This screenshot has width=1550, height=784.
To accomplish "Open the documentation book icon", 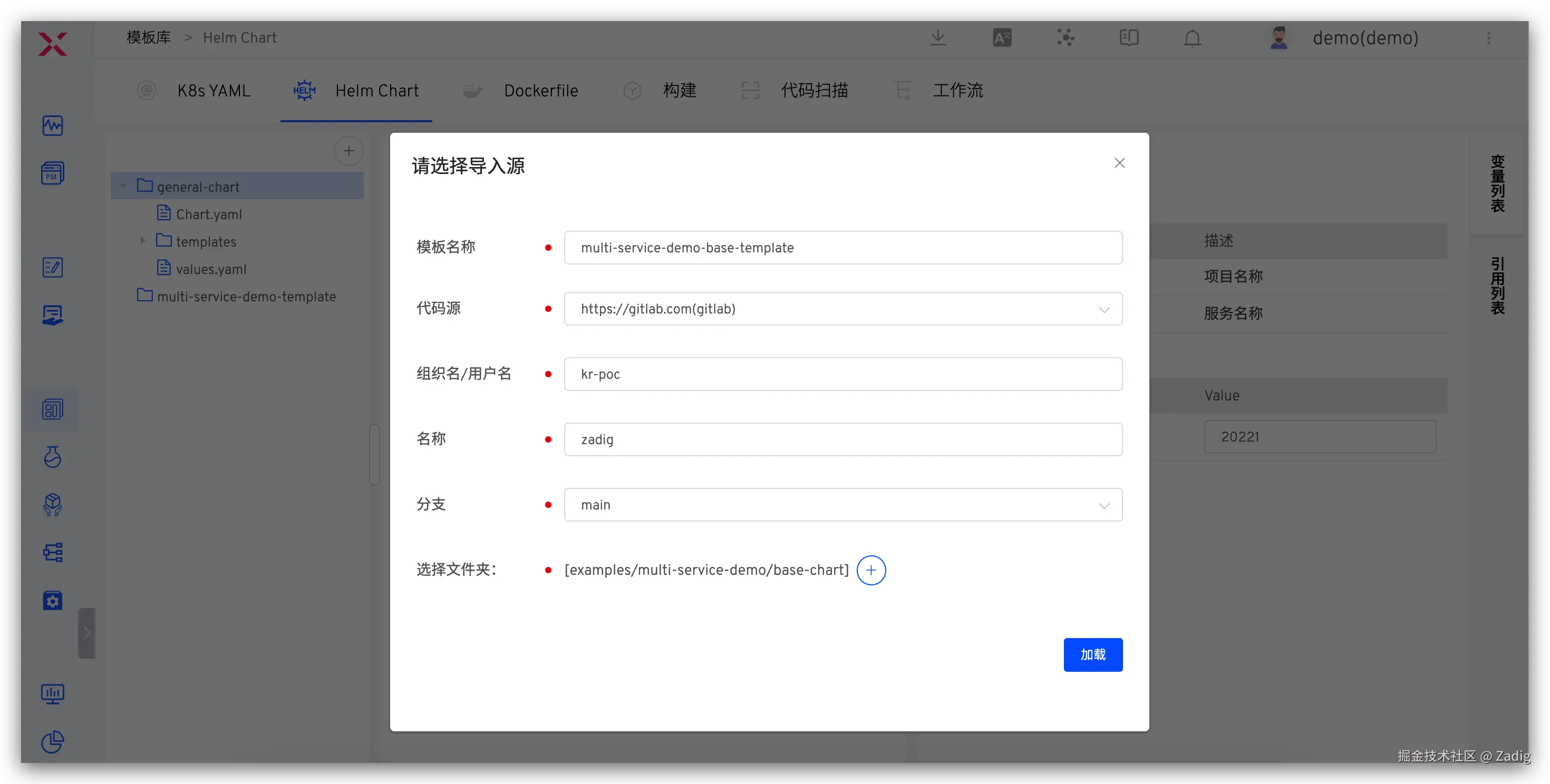I will click(x=1129, y=38).
